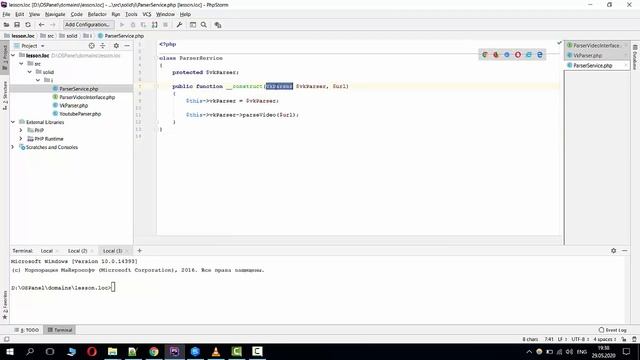This screenshot has height=360, width=640.
Task: Collapse the solid folder
Action: [x=29, y=72]
